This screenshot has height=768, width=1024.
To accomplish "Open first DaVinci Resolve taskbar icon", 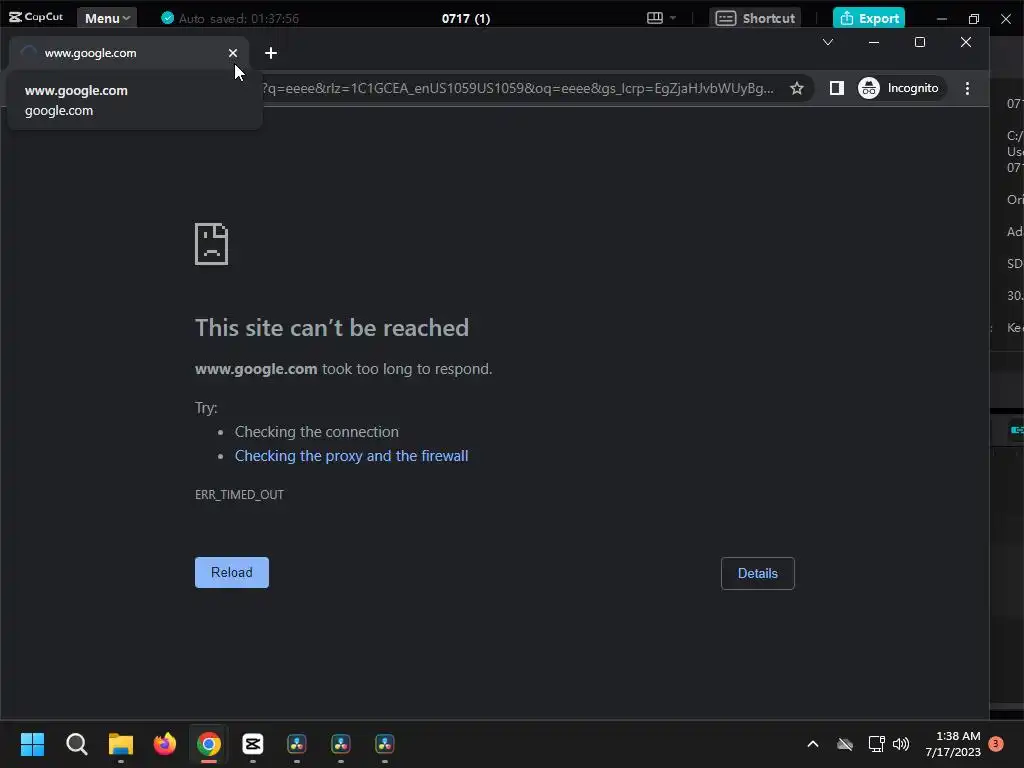I will (x=296, y=744).
